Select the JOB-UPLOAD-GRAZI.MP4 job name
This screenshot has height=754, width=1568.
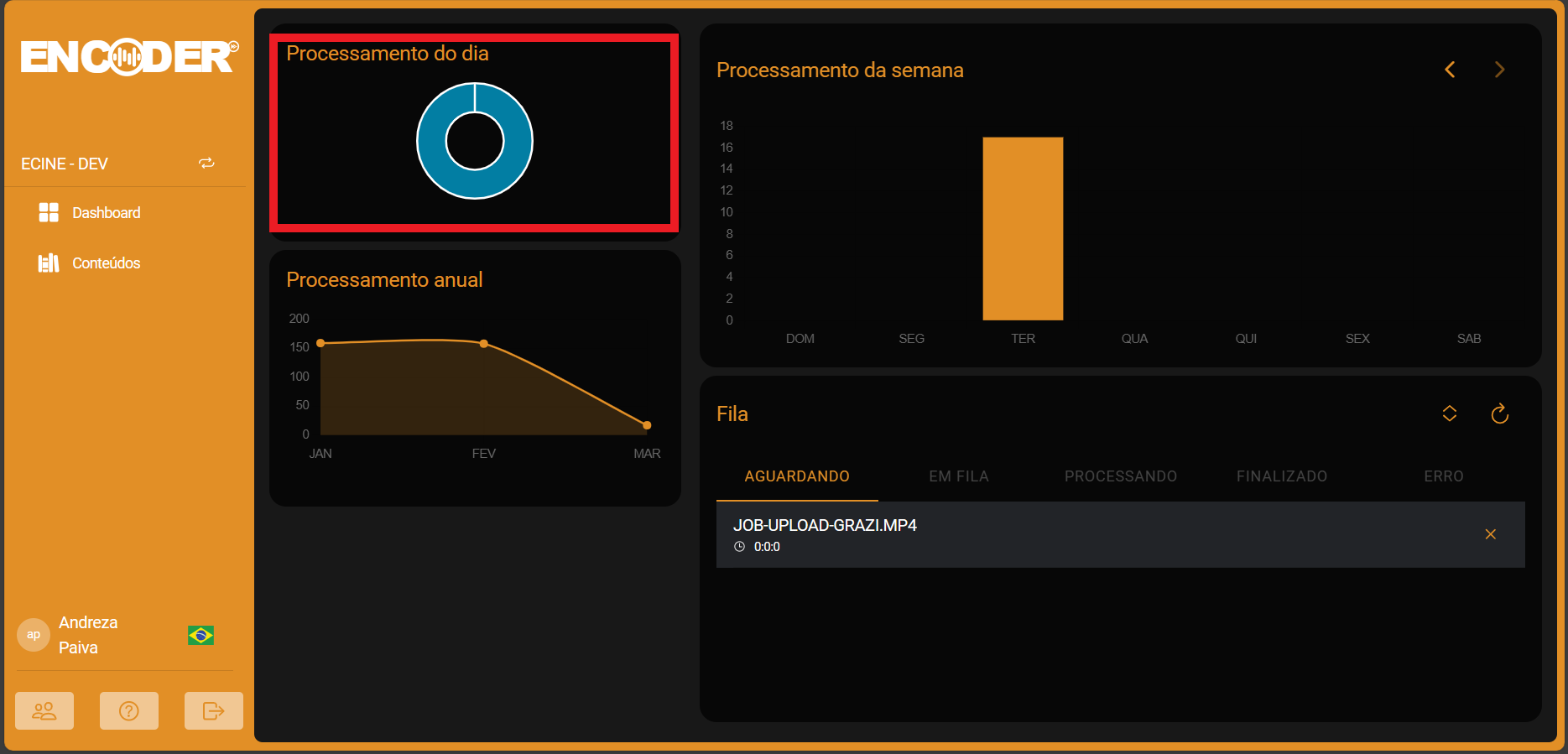(825, 525)
